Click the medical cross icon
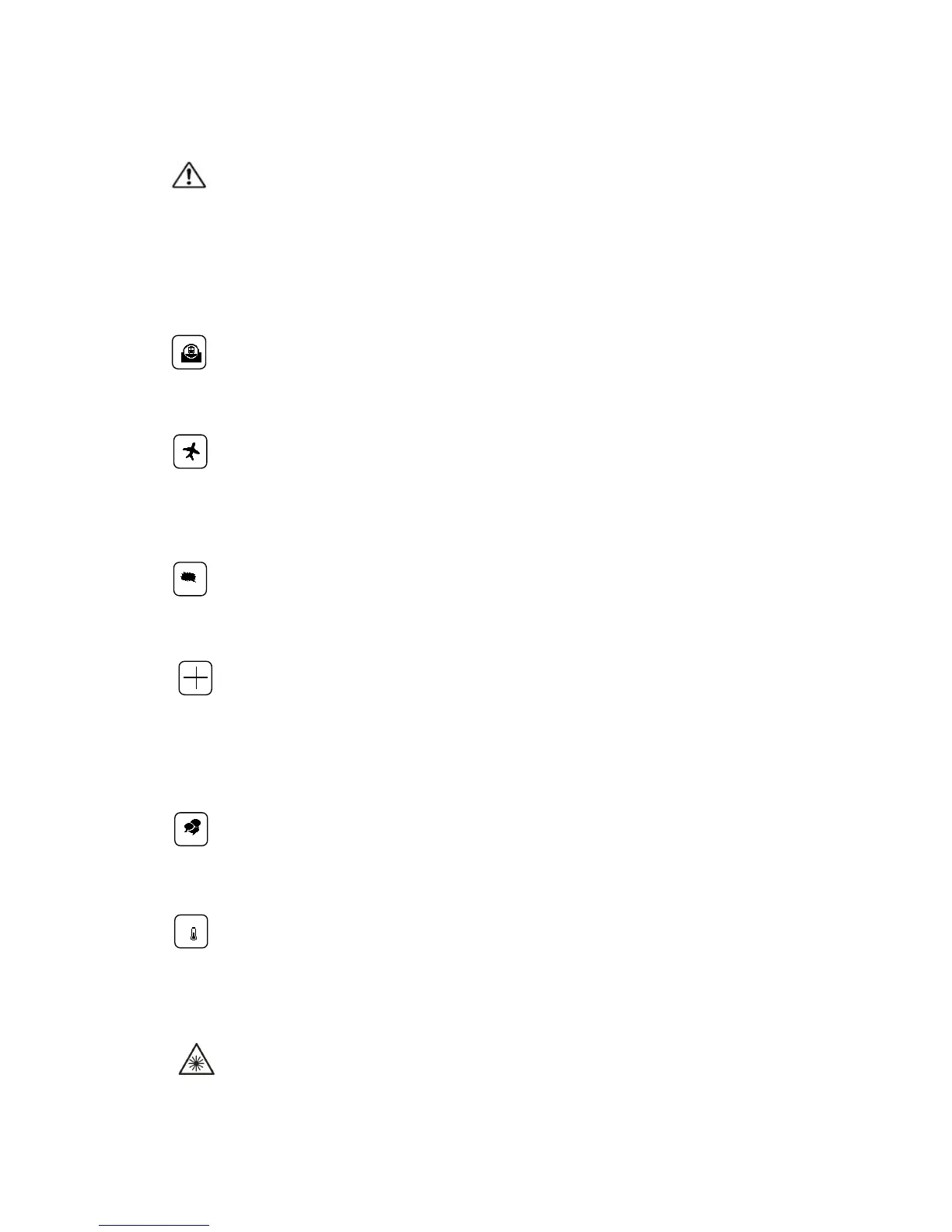952x1232 pixels. click(x=195, y=678)
